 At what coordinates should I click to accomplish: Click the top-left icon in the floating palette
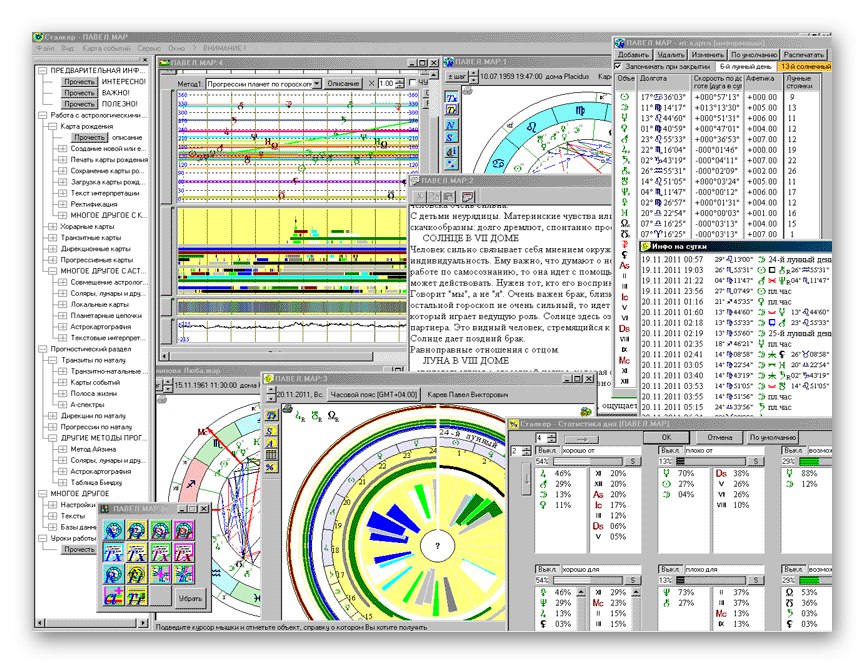[x=112, y=531]
